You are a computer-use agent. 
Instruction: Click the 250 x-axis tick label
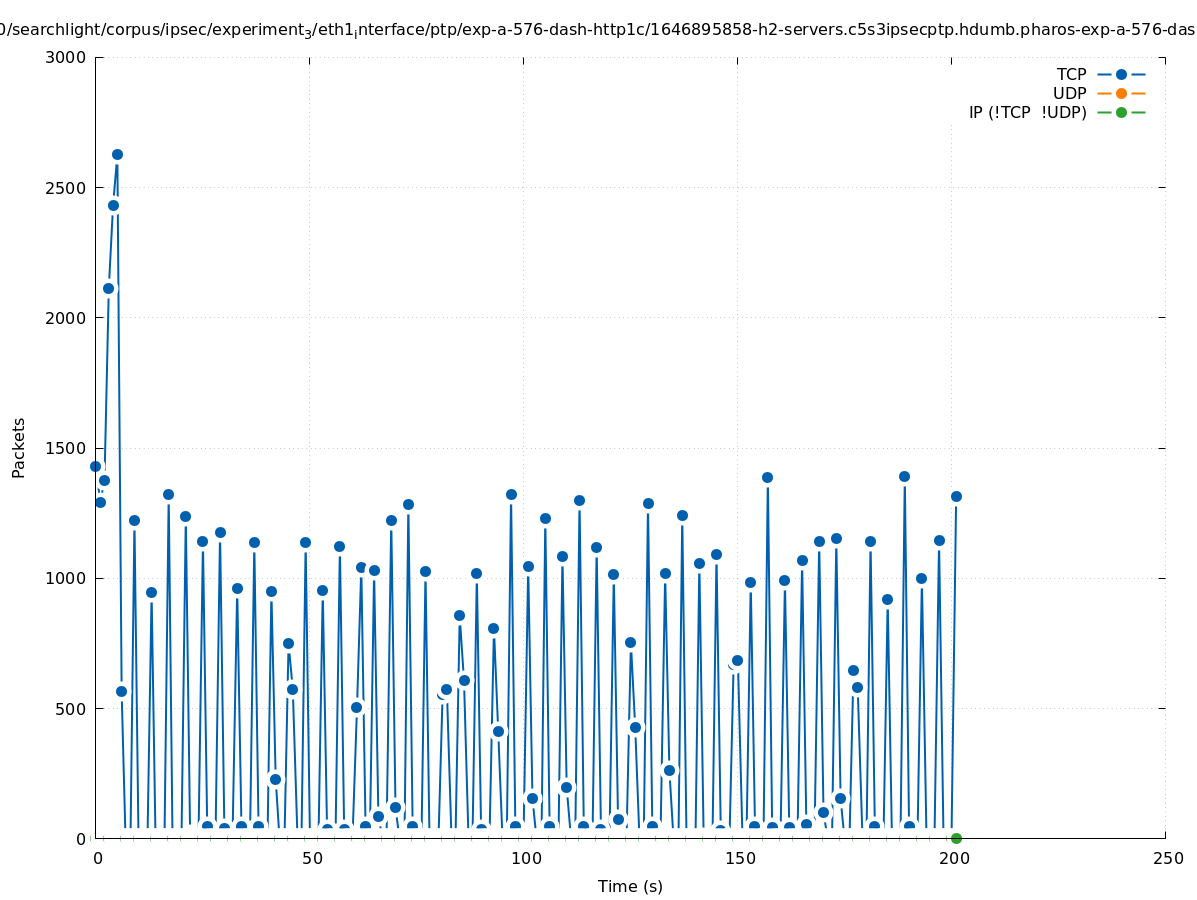point(1167,858)
